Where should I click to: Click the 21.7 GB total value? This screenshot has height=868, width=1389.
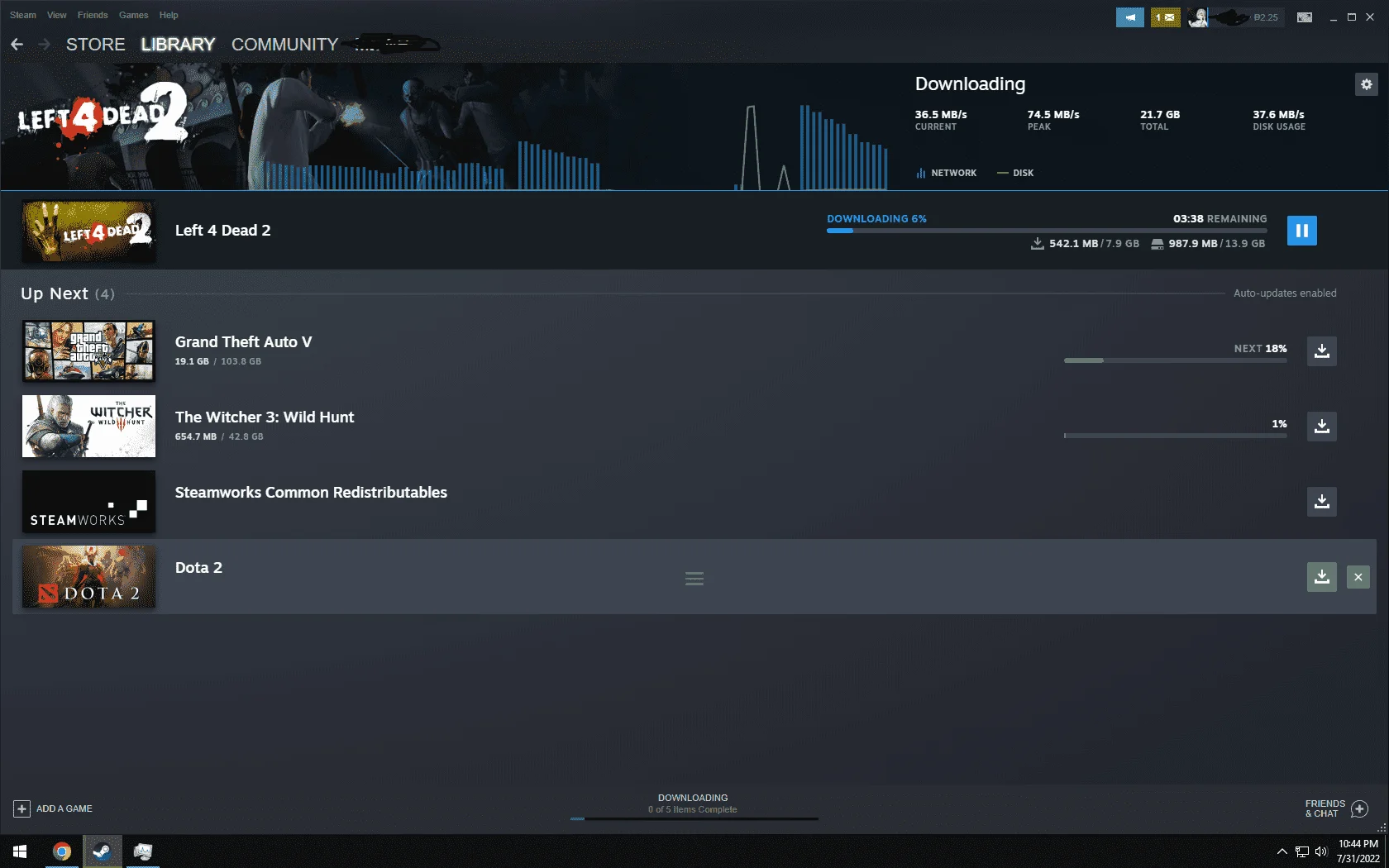[x=1160, y=114]
